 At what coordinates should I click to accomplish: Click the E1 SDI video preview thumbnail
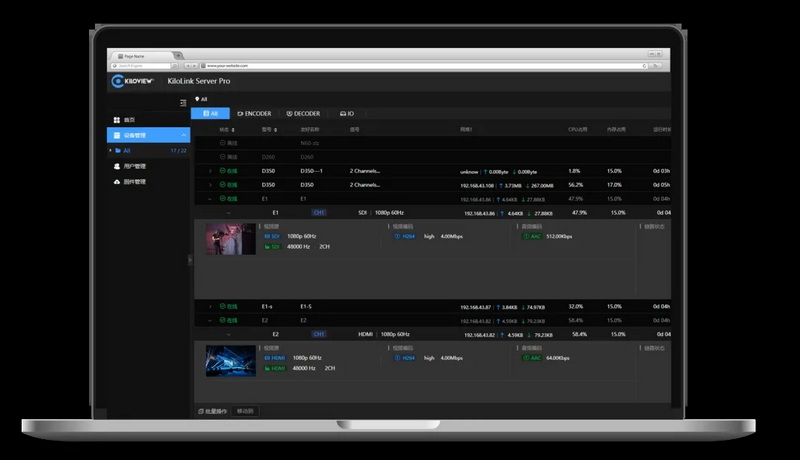pyautogui.click(x=231, y=240)
